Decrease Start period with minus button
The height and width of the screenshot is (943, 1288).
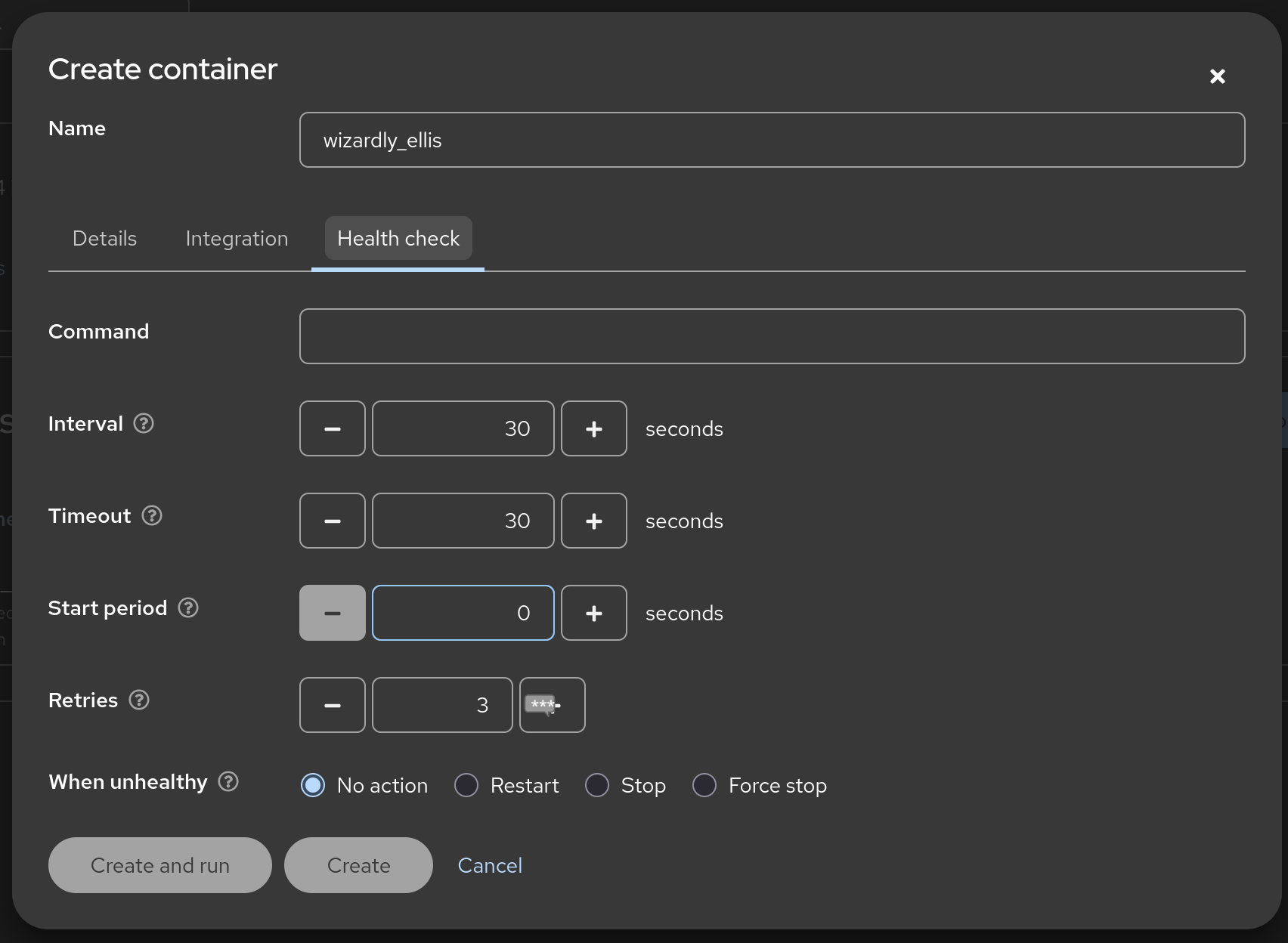pyautogui.click(x=333, y=613)
